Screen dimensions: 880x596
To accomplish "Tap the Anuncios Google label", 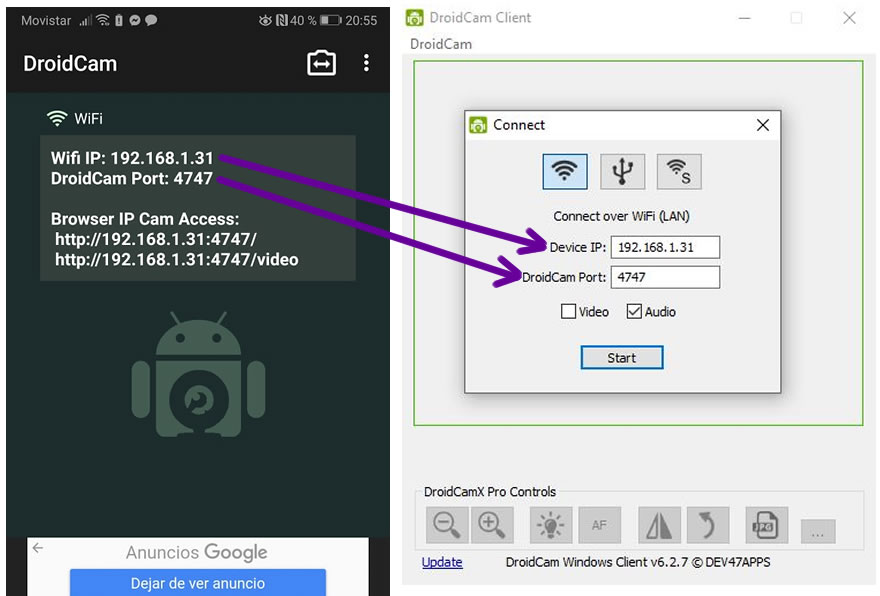I will coord(196,552).
